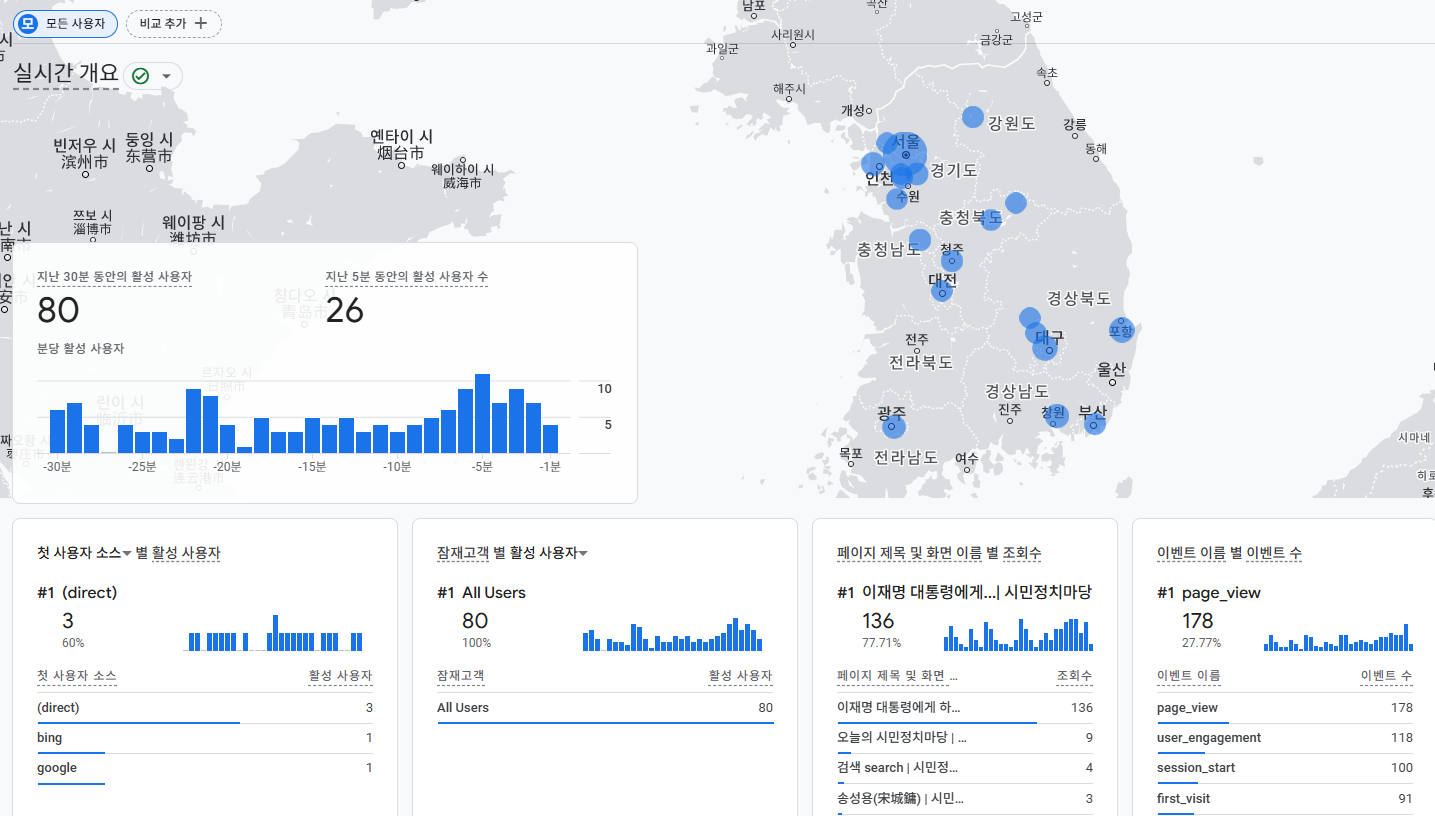Click the Busan user bubble on the map
The height and width of the screenshot is (816, 1435).
click(1095, 424)
